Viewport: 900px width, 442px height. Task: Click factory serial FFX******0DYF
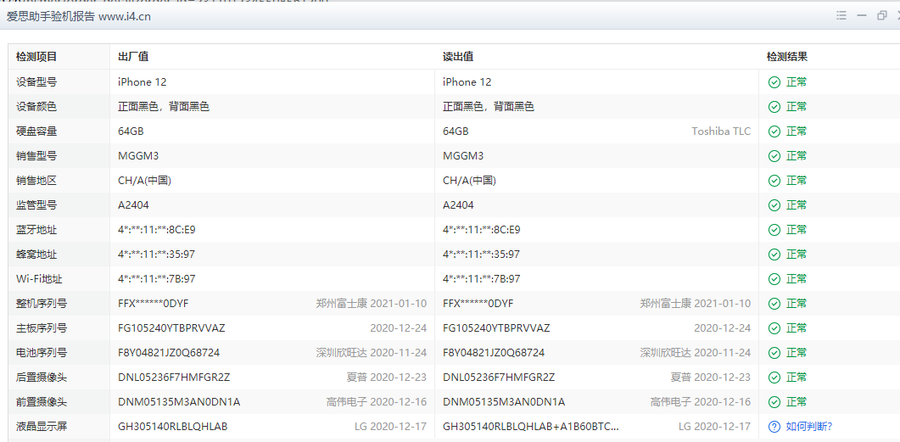tap(153, 304)
